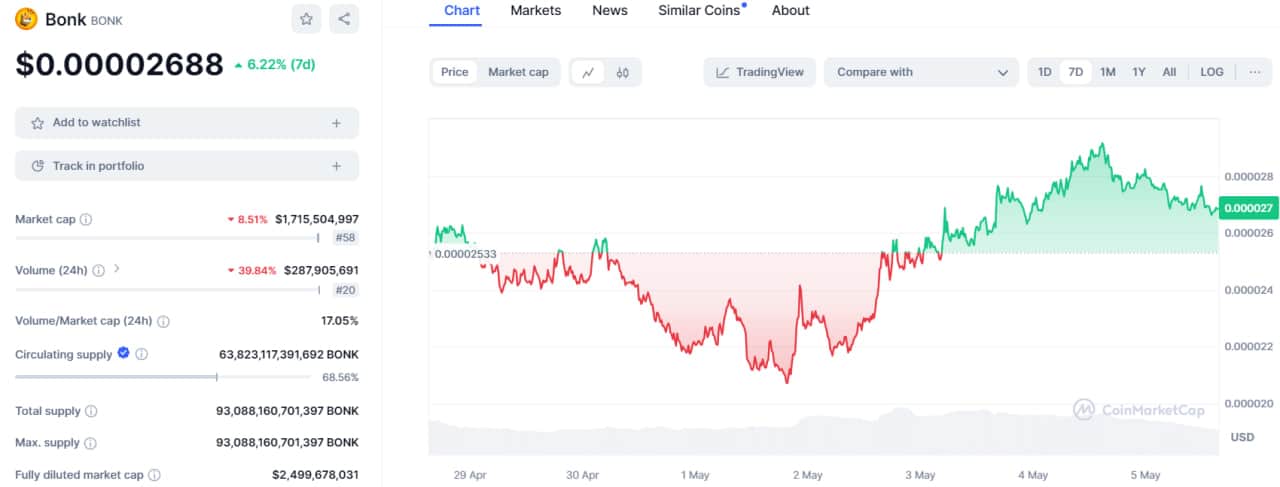Screen dimensions: 1280x487
Task: Set the chart range to All
Action: [x=1169, y=72]
